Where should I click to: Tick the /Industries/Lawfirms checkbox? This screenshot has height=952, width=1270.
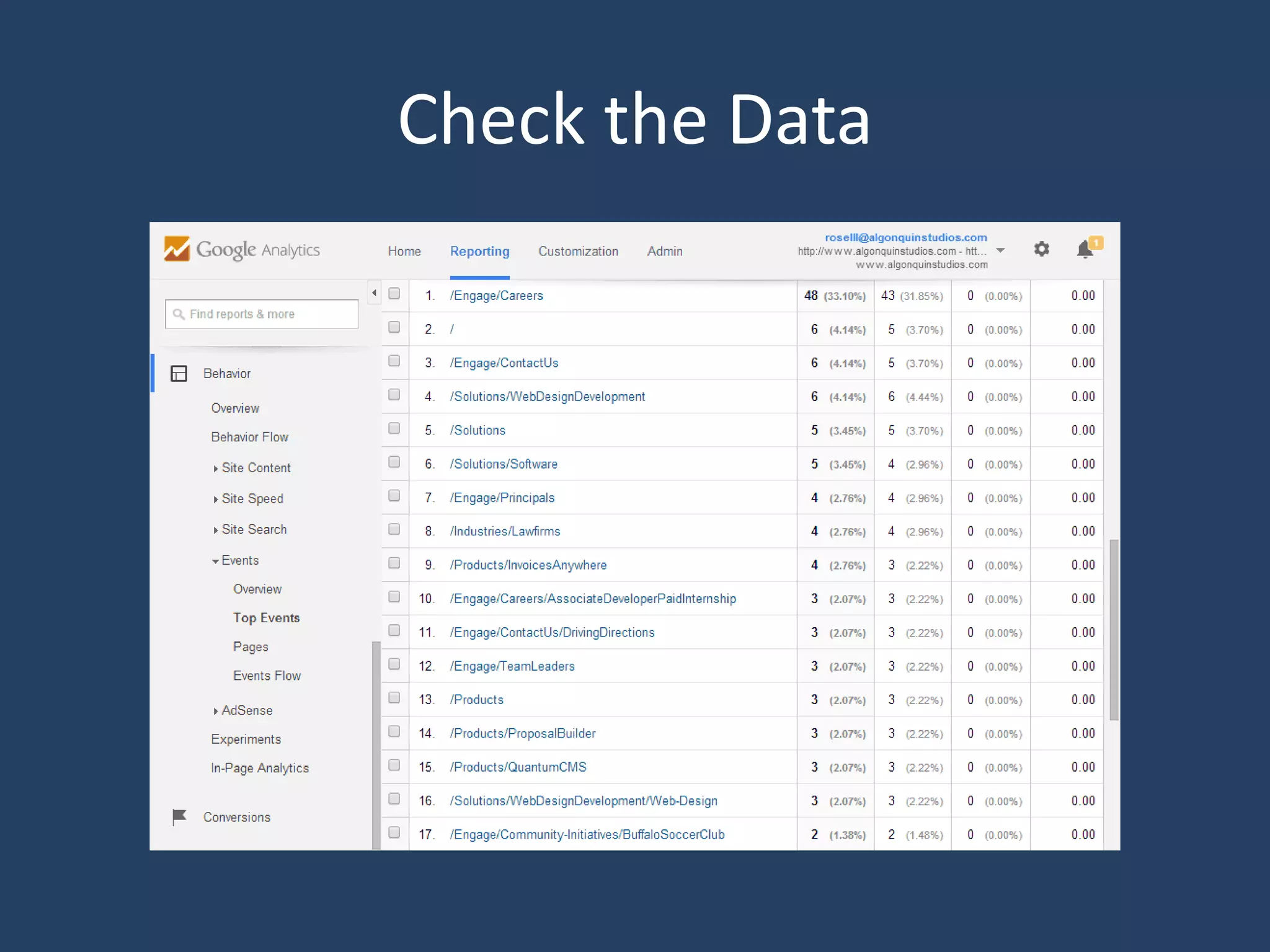394,529
